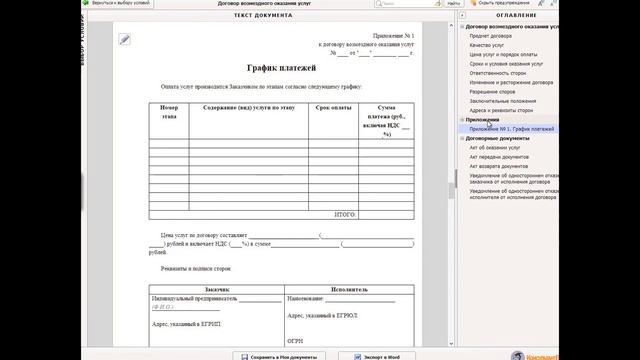Open notice of исполнителя refusal from contract

(513, 194)
